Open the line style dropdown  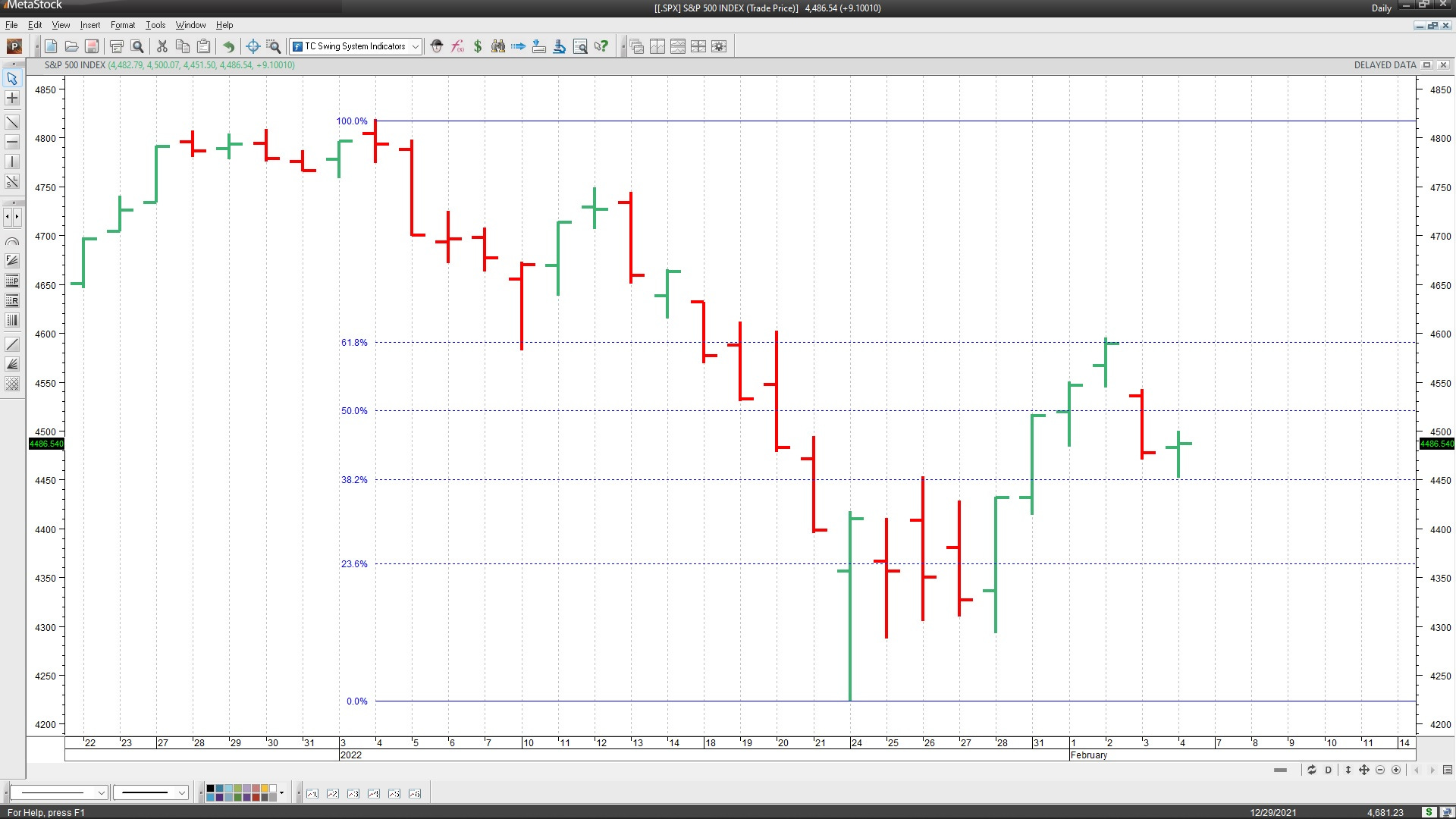pyautogui.click(x=58, y=792)
